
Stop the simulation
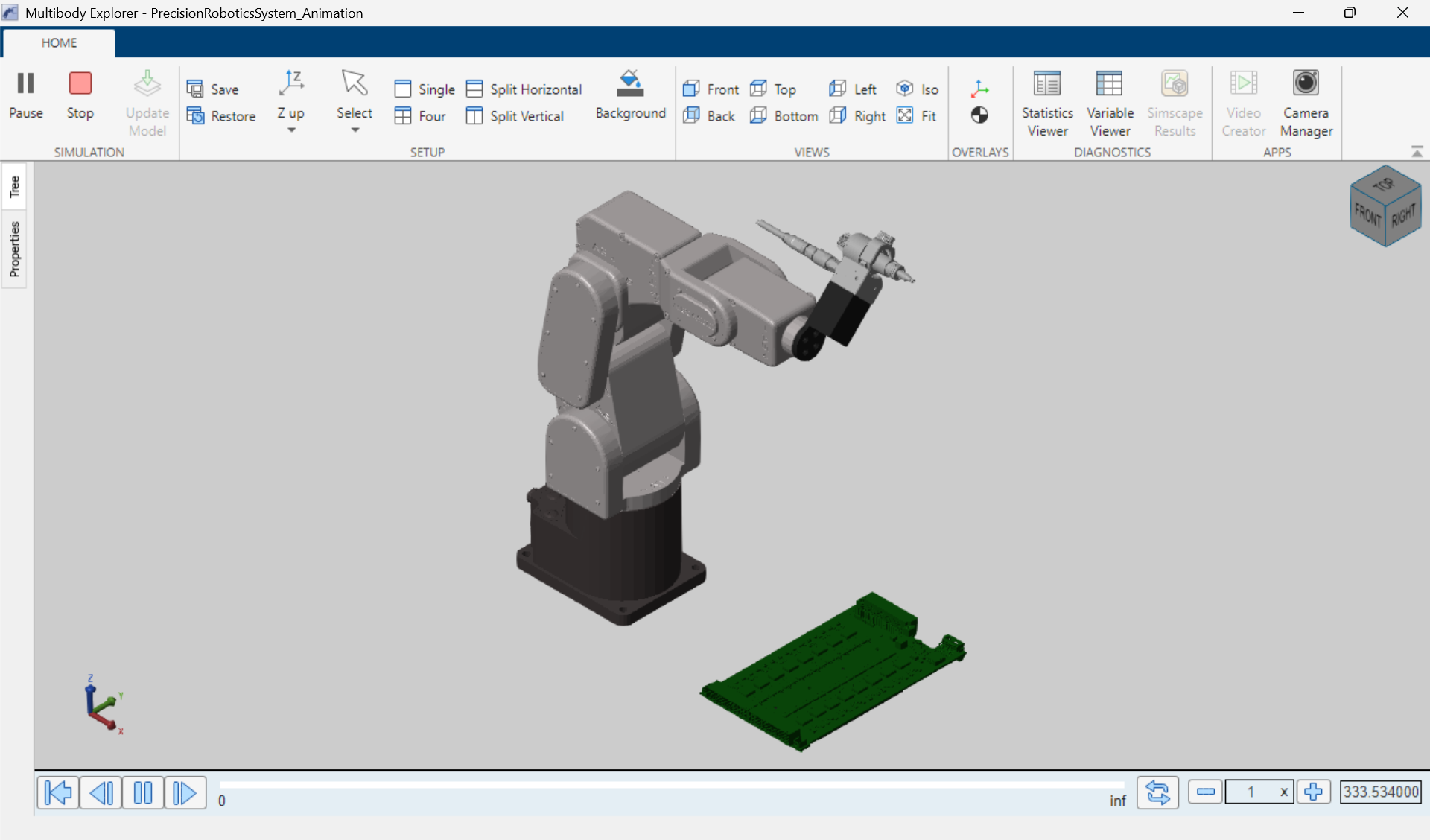pos(80,95)
